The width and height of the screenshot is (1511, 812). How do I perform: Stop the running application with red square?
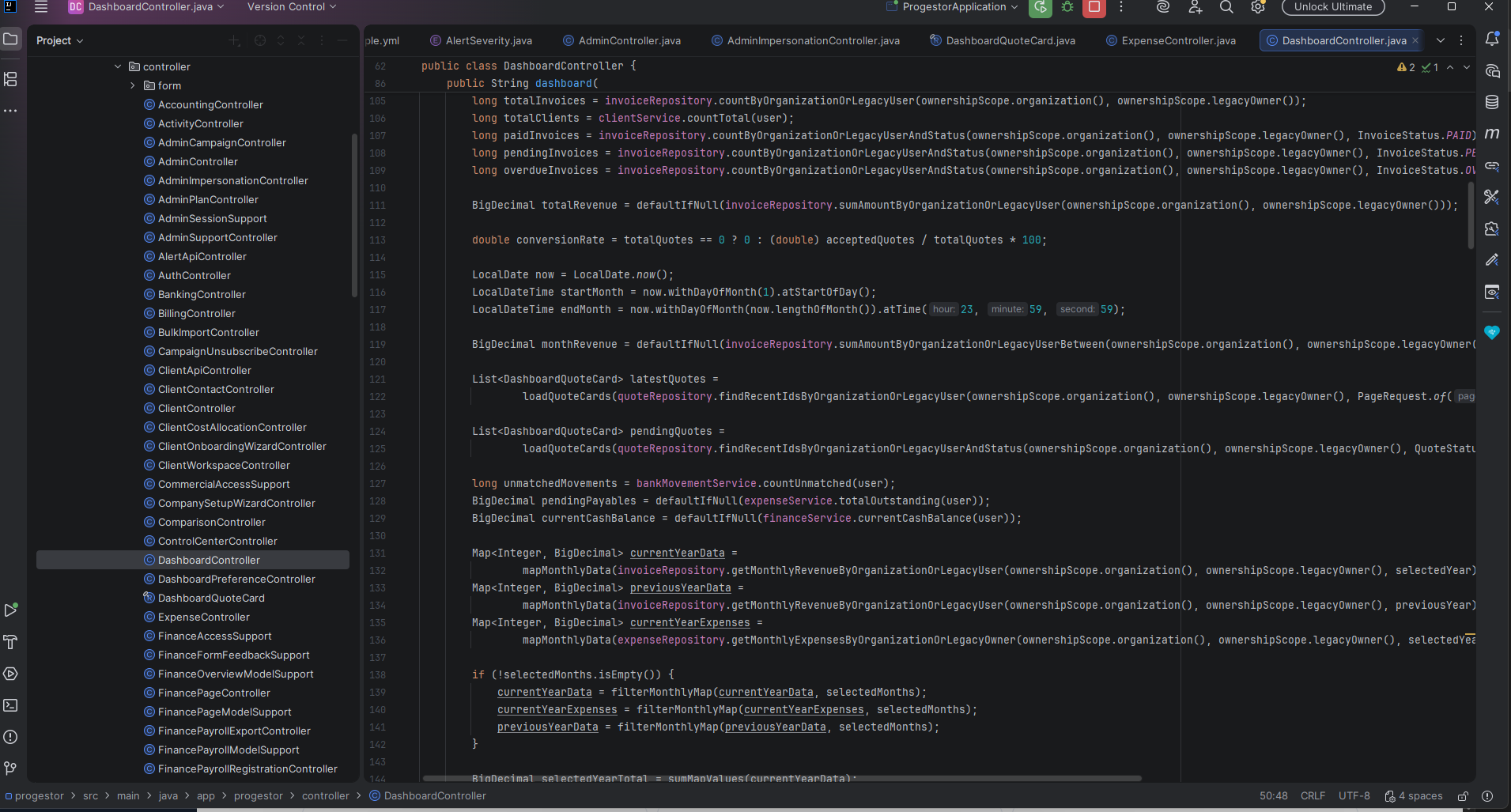pos(1094,7)
